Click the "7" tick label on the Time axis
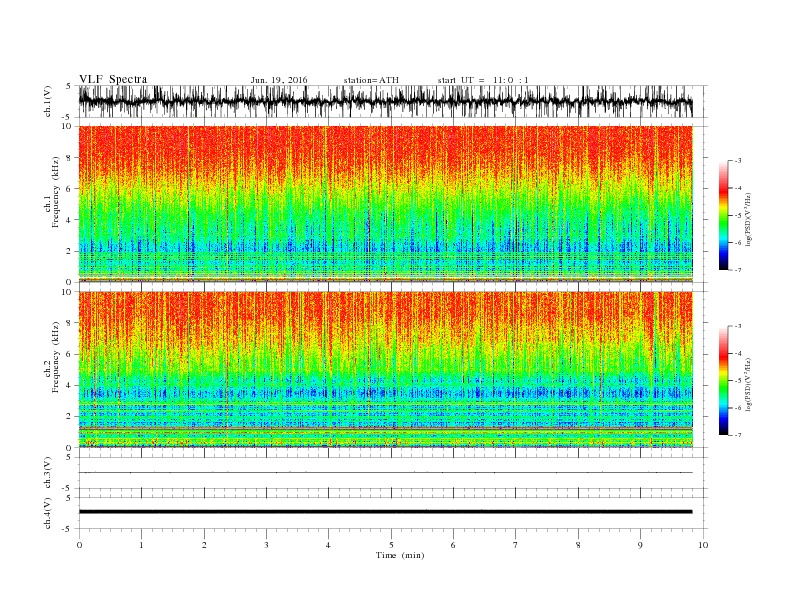This screenshot has width=792, height=612. click(516, 545)
